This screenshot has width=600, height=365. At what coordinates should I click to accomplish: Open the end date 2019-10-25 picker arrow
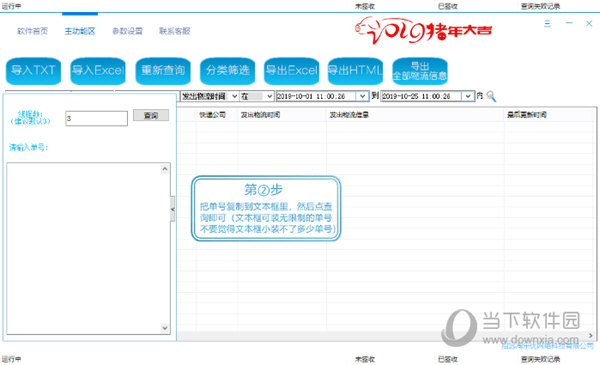point(468,96)
